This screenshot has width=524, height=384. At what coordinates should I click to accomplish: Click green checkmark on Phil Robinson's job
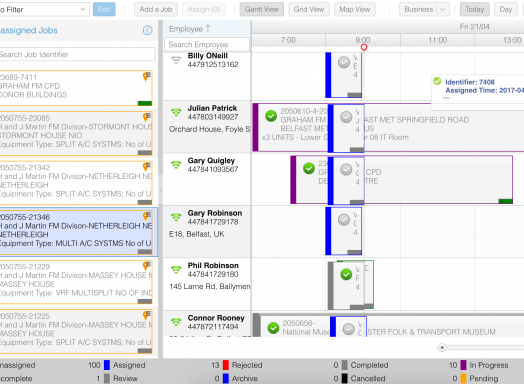coord(346,274)
